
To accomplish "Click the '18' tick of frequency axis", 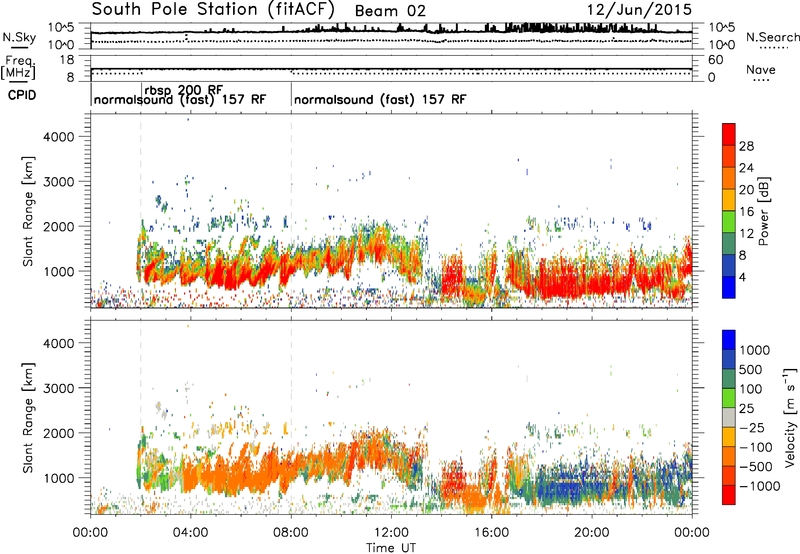I will [67, 60].
